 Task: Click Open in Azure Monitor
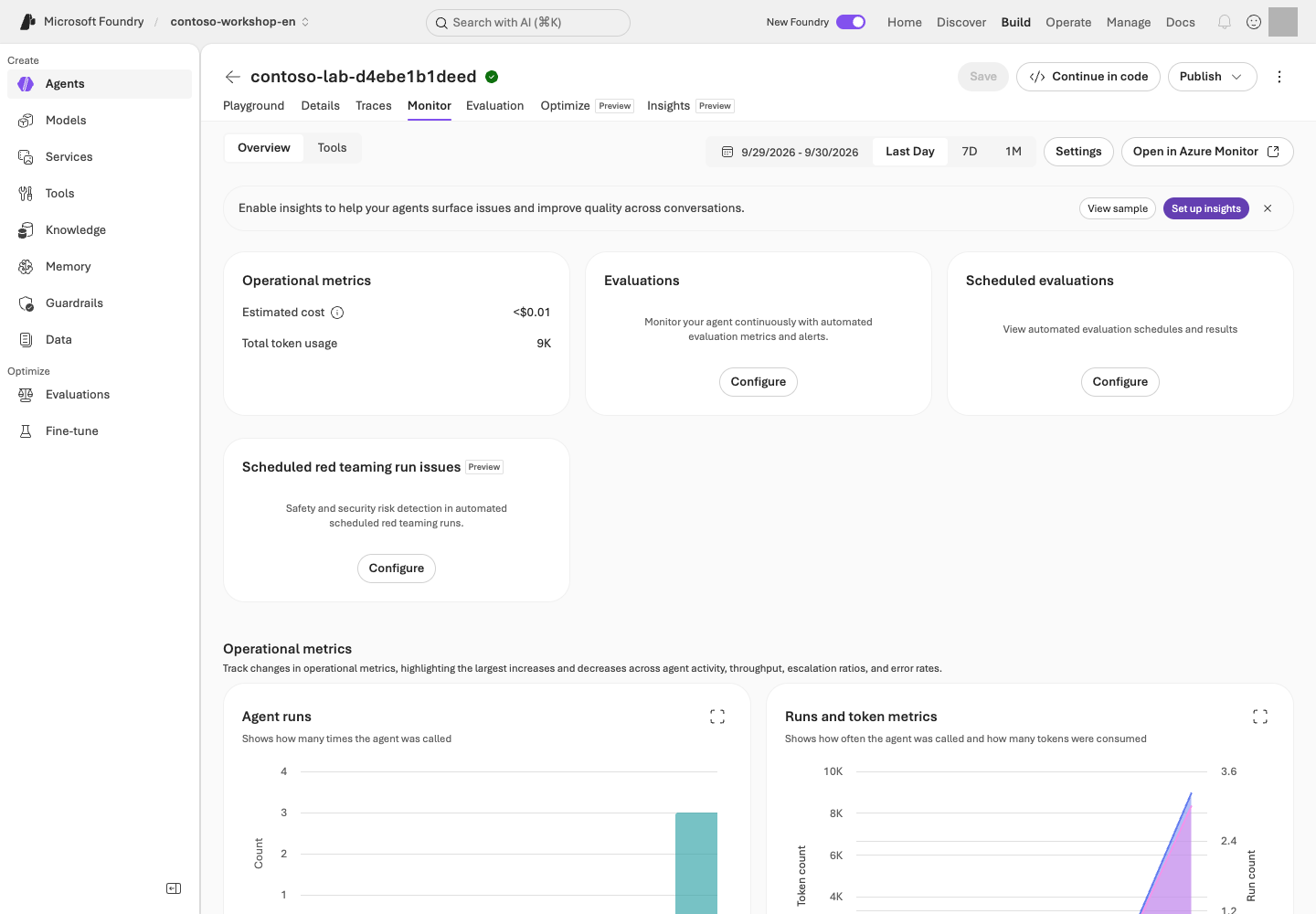(1207, 152)
